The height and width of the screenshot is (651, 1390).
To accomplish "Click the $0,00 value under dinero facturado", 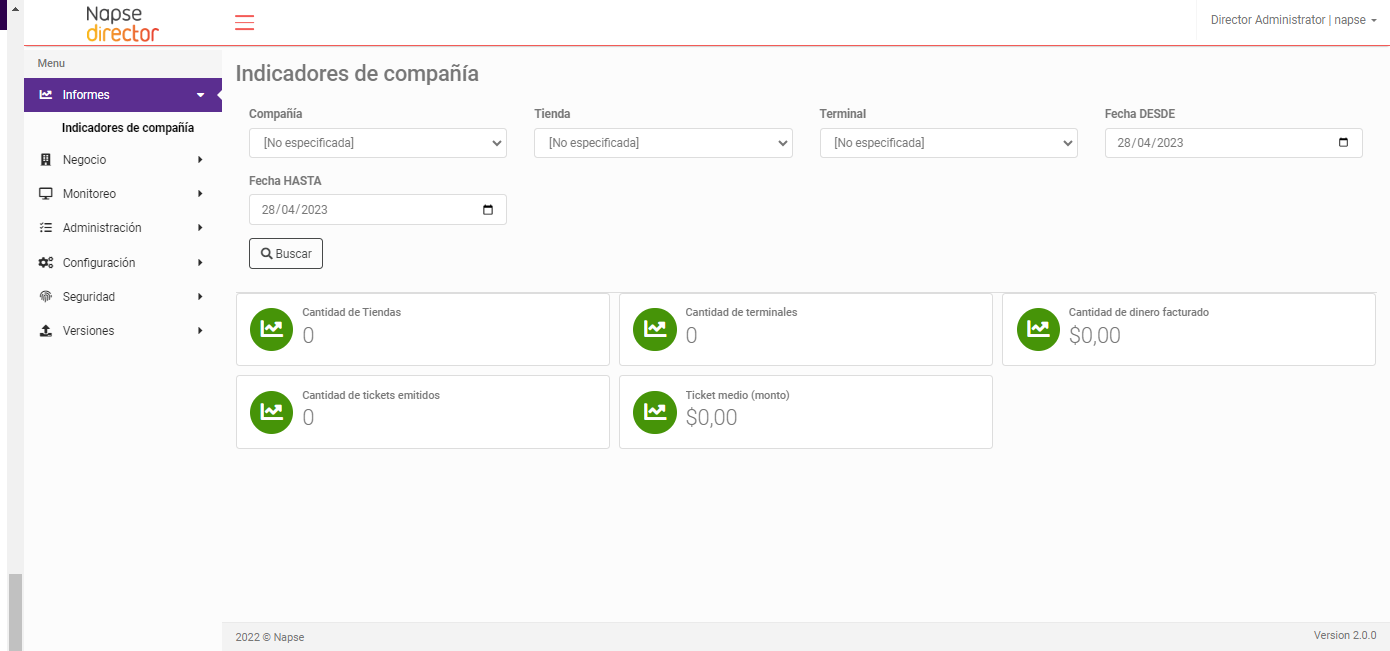I will coord(1095,336).
